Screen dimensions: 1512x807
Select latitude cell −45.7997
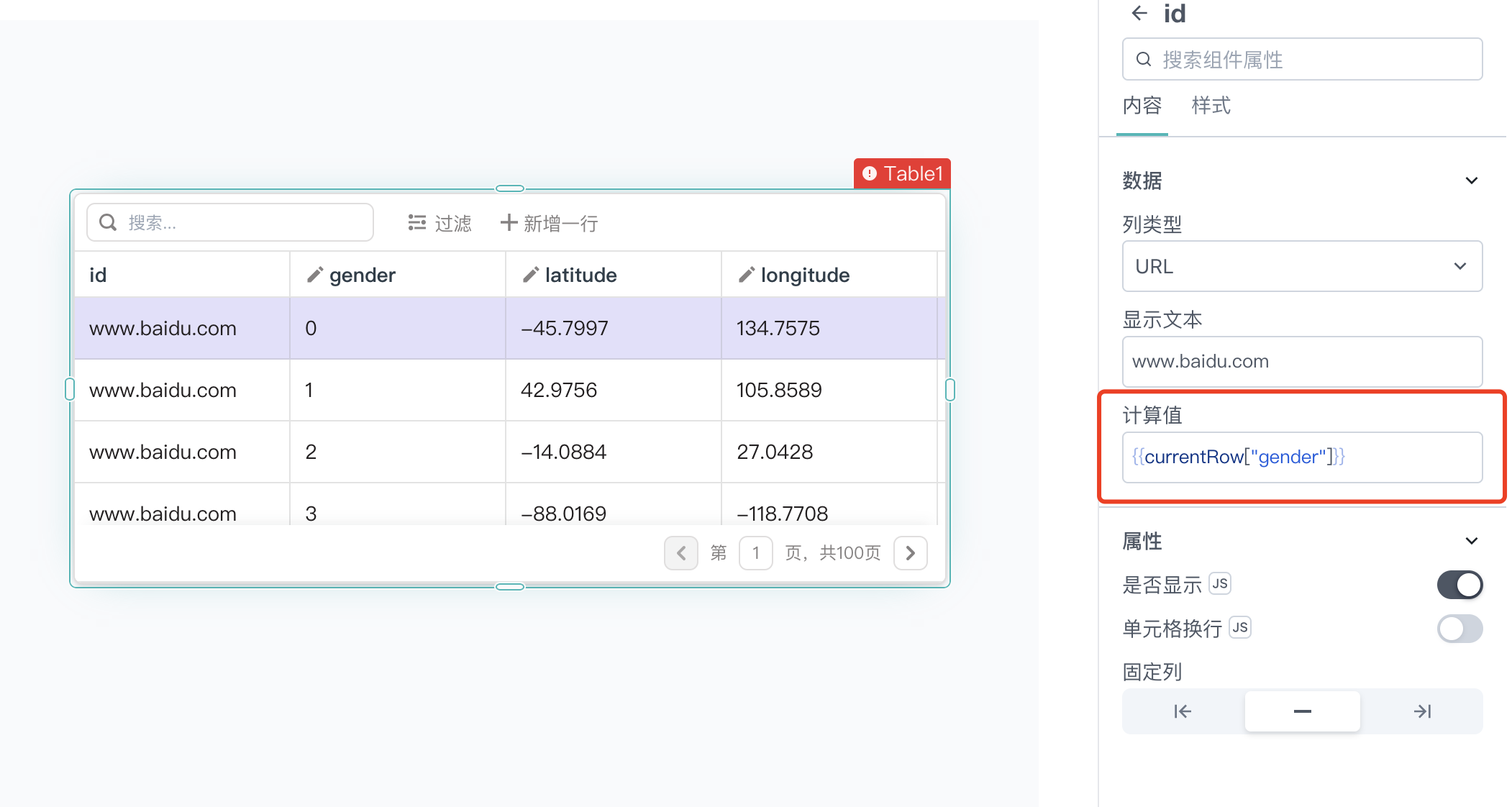(x=614, y=328)
